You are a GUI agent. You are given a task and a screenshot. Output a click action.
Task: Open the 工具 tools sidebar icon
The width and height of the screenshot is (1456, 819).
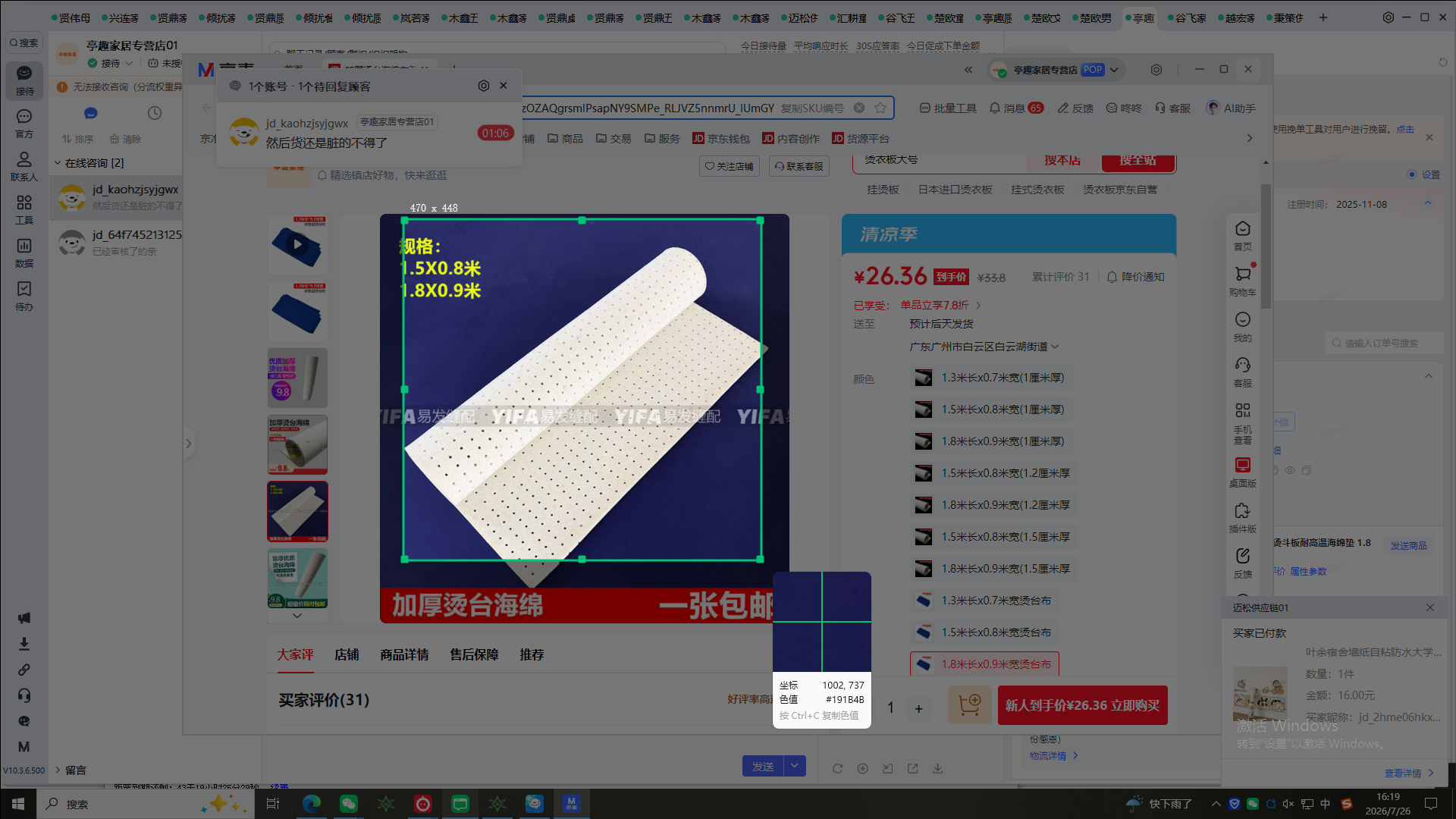click(x=24, y=209)
